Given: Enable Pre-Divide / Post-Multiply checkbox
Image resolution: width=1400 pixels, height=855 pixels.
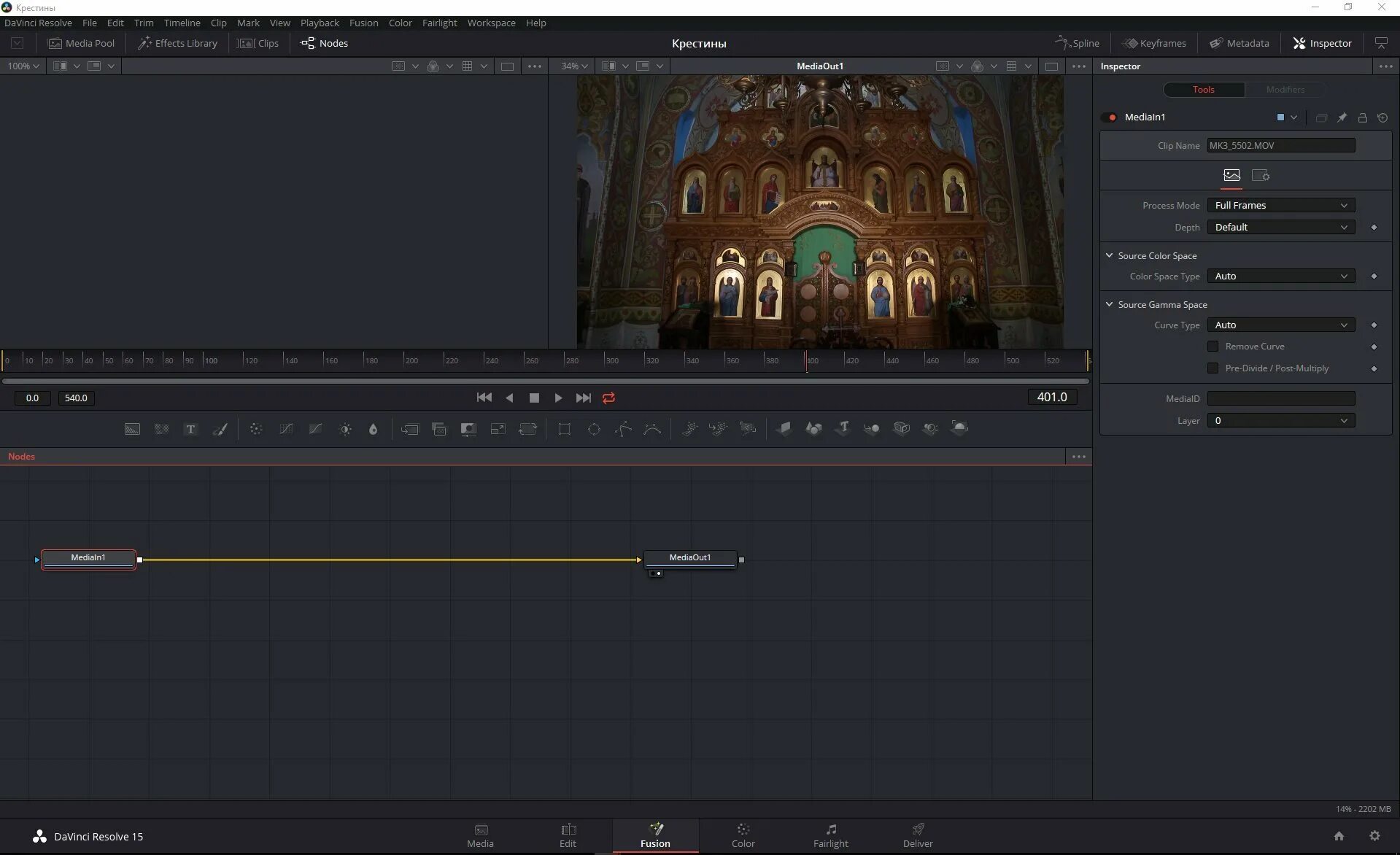Looking at the screenshot, I should [x=1213, y=368].
